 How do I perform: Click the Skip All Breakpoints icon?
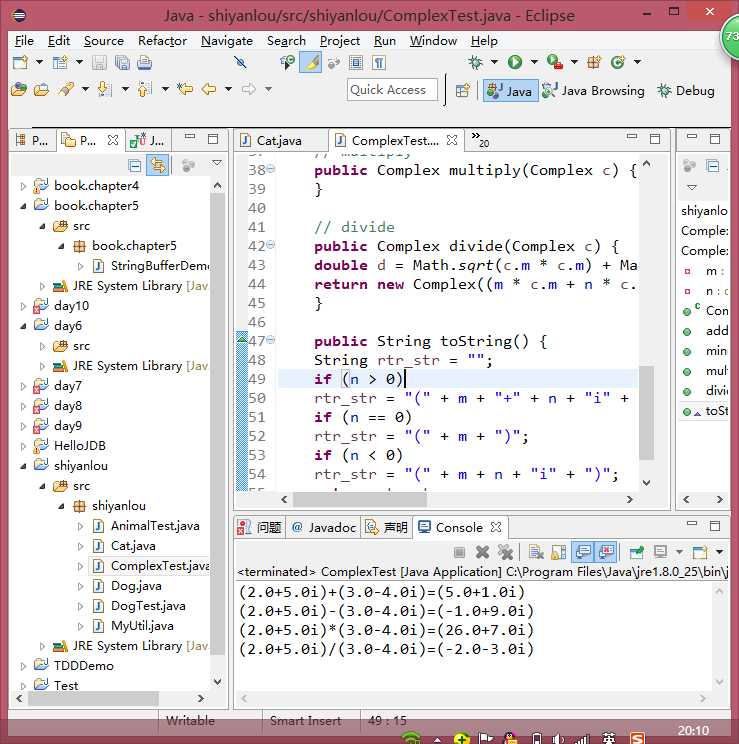(x=240, y=62)
